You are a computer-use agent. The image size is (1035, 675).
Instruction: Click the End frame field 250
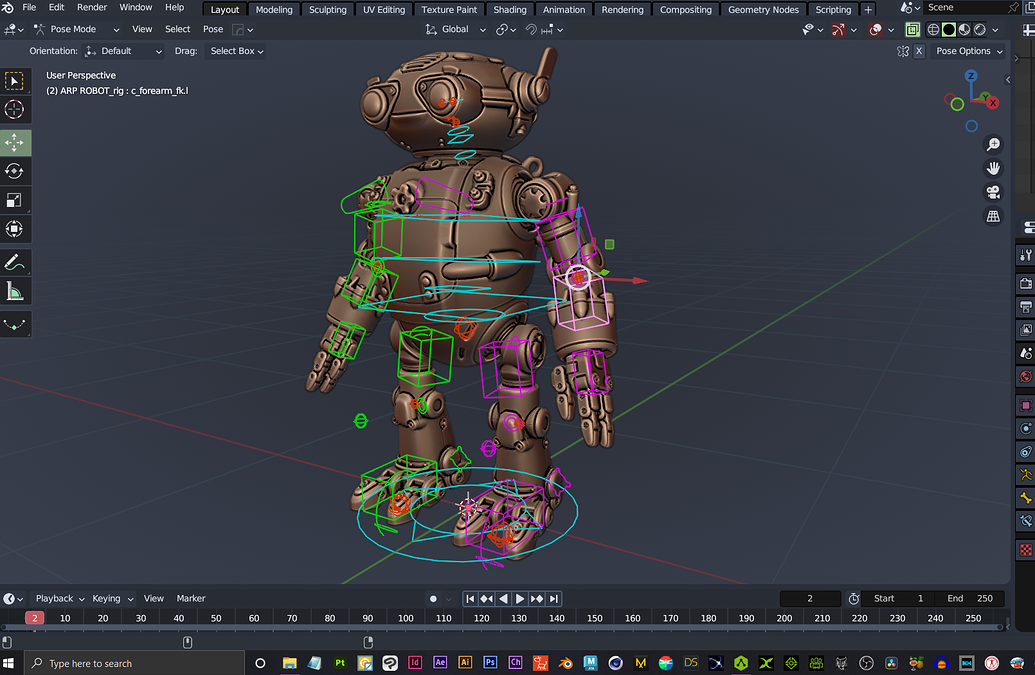point(970,598)
